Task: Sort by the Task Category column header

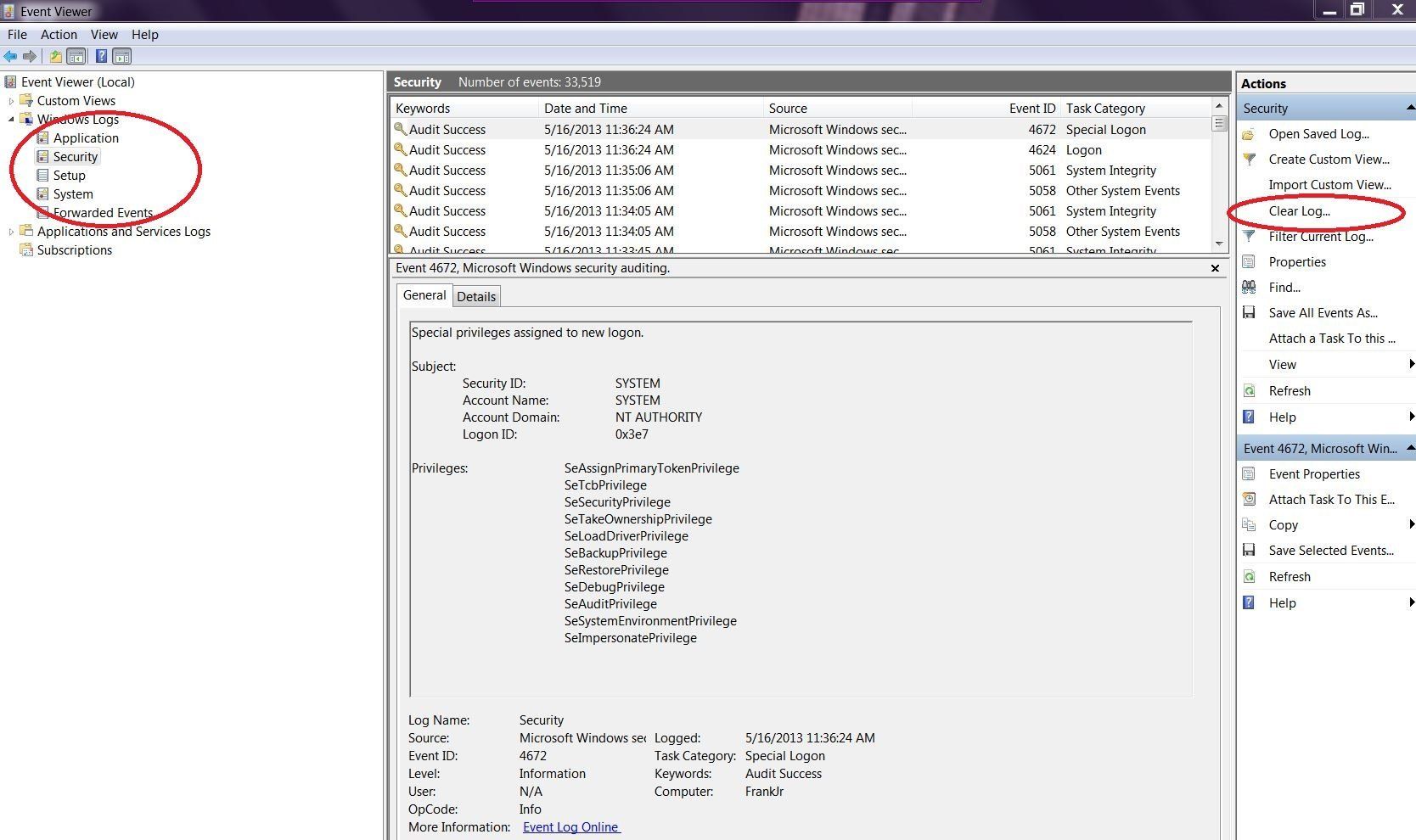Action: click(x=1136, y=109)
